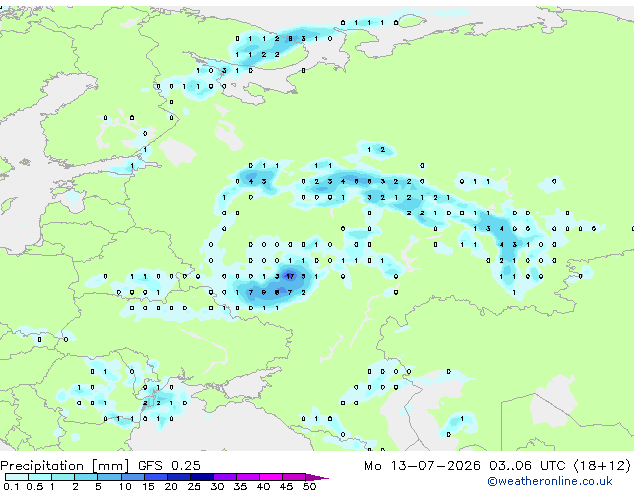Click legend label '10'
The image size is (634, 490).
[x=125, y=486]
